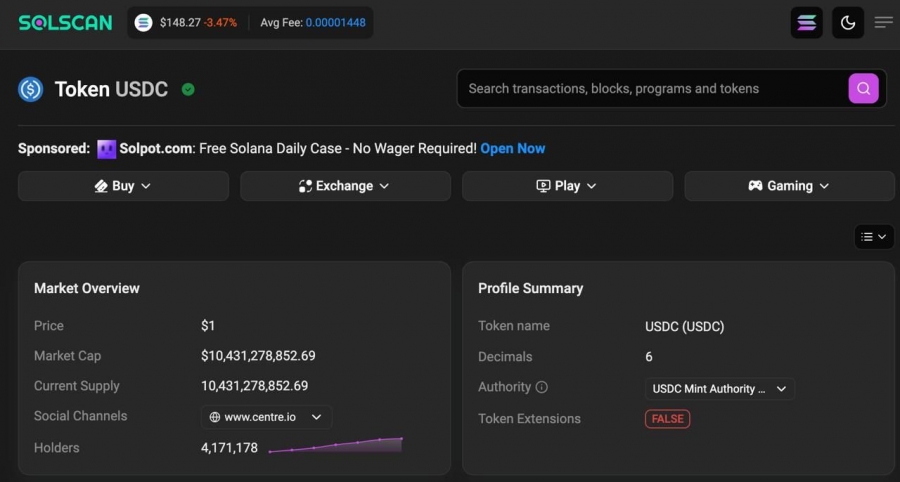Open the Play menu
Image resolution: width=900 pixels, height=482 pixels.
coord(567,186)
